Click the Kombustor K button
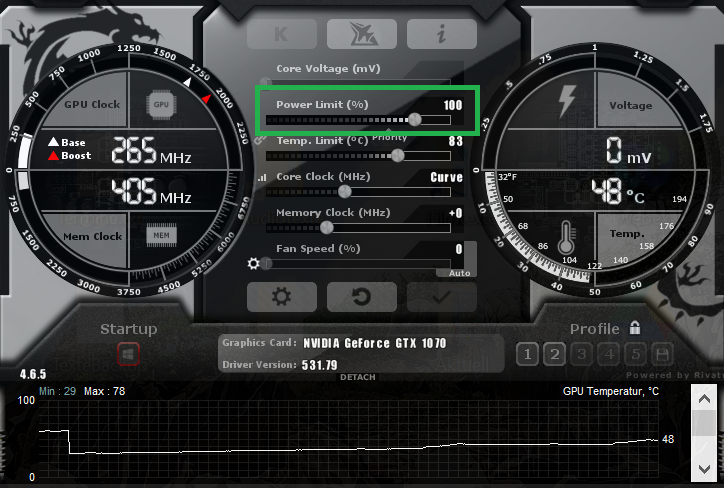 point(282,34)
